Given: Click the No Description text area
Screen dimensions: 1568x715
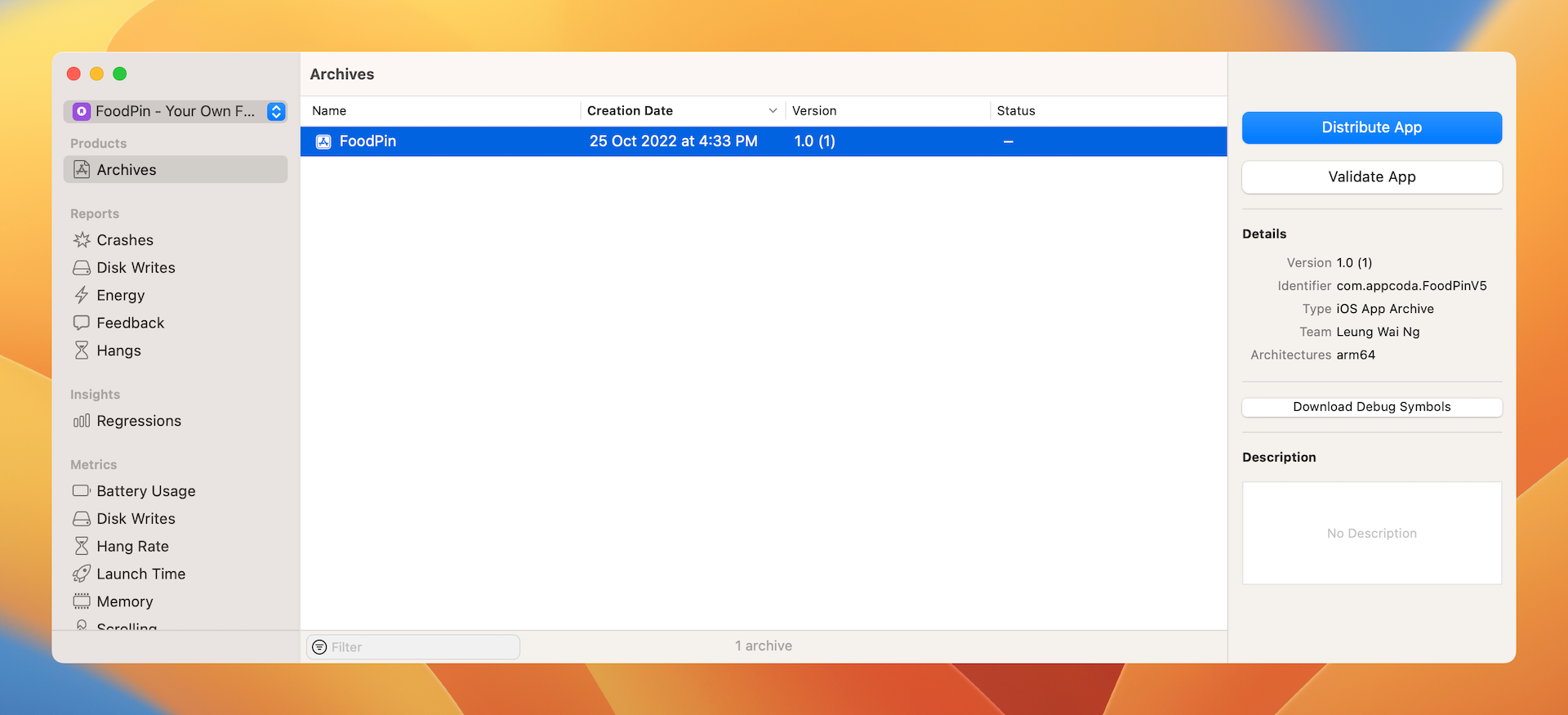Looking at the screenshot, I should [x=1371, y=533].
